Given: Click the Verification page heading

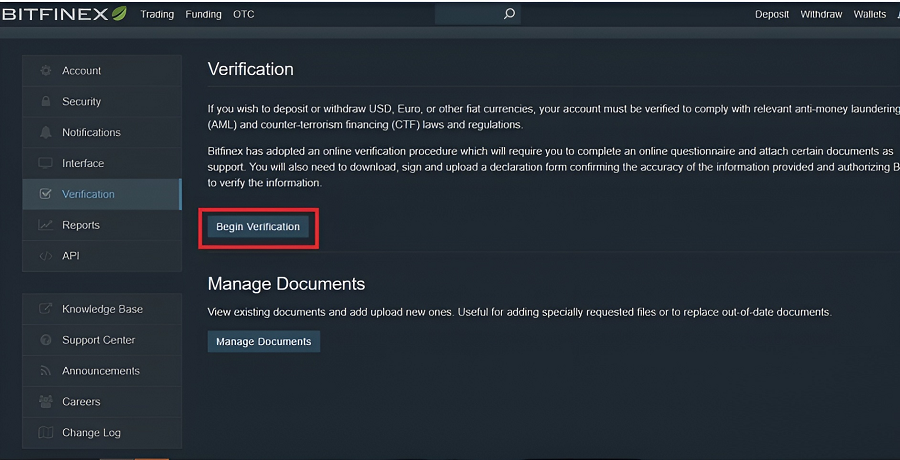Looking at the screenshot, I should coord(250,69).
